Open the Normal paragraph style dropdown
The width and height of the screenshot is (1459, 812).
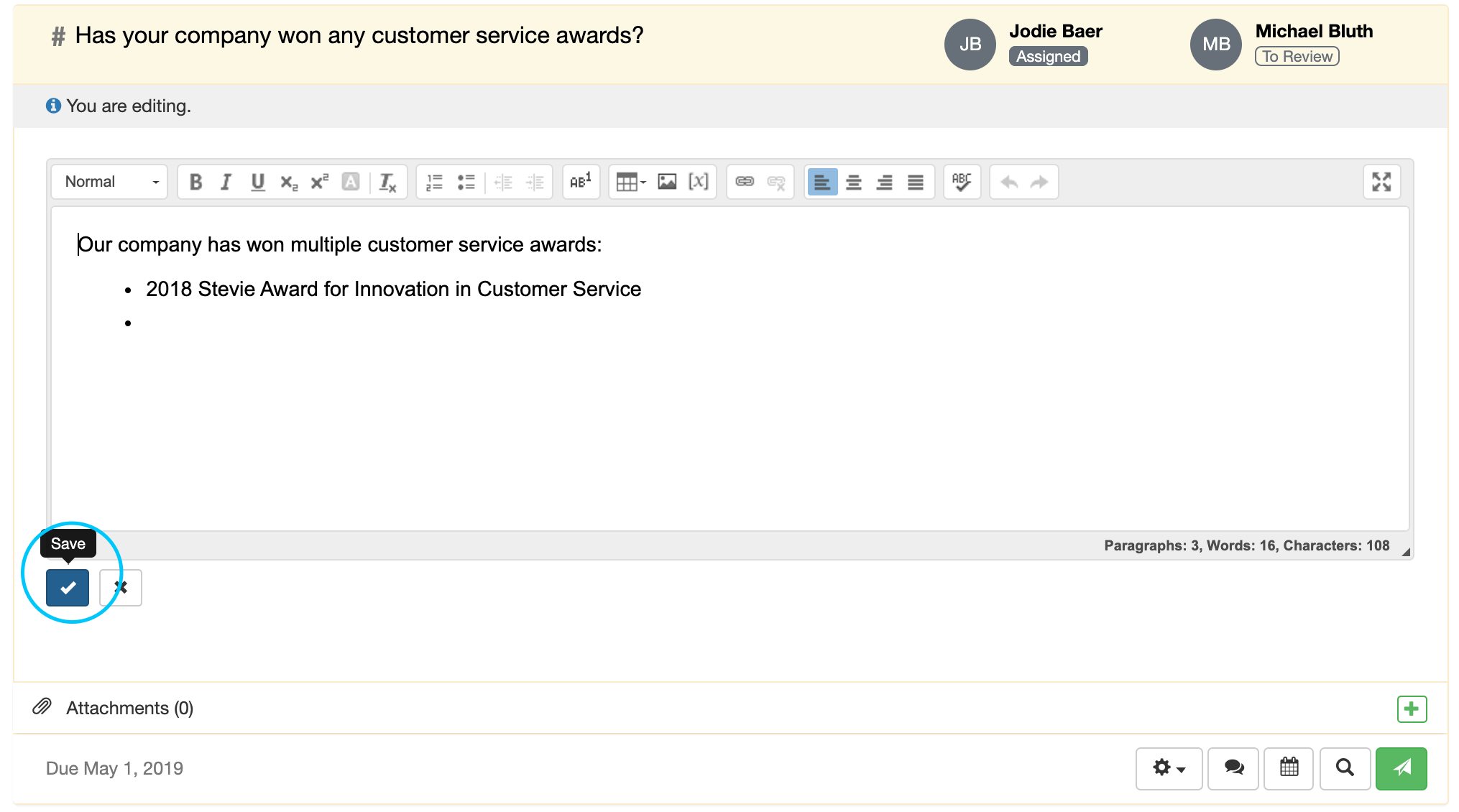(109, 182)
